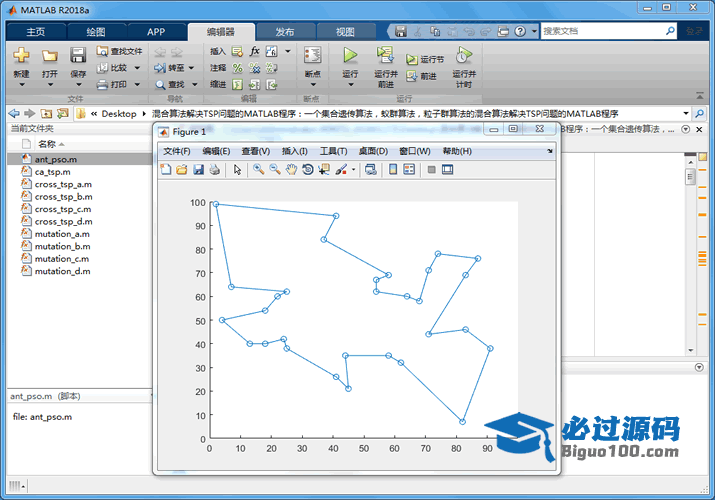Open the Figure 1 Help menu
Image resolution: width=715 pixels, height=500 pixels.
[457, 151]
